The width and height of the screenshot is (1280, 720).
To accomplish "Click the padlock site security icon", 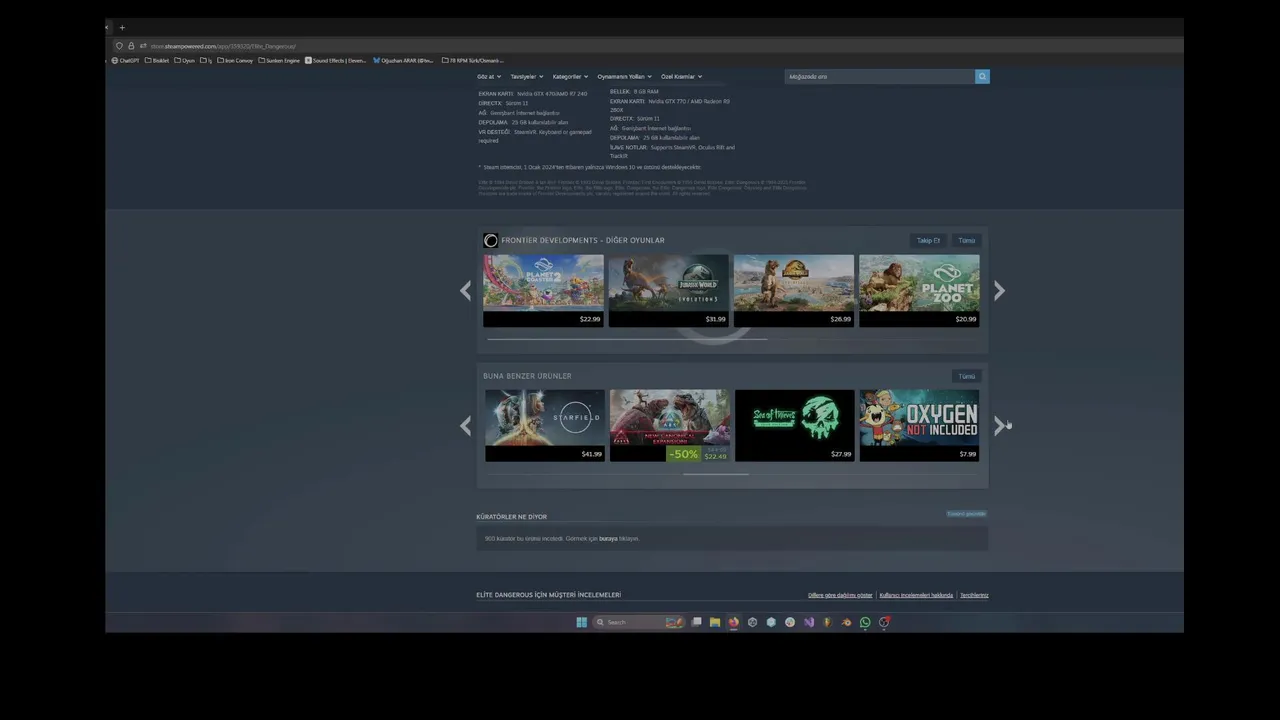I will coord(131,46).
